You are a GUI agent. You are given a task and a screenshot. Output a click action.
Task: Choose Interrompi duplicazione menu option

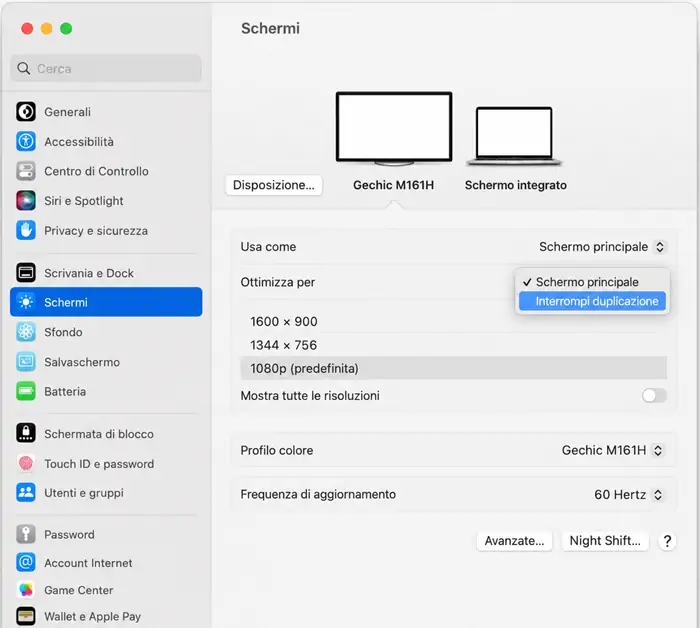coord(592,301)
